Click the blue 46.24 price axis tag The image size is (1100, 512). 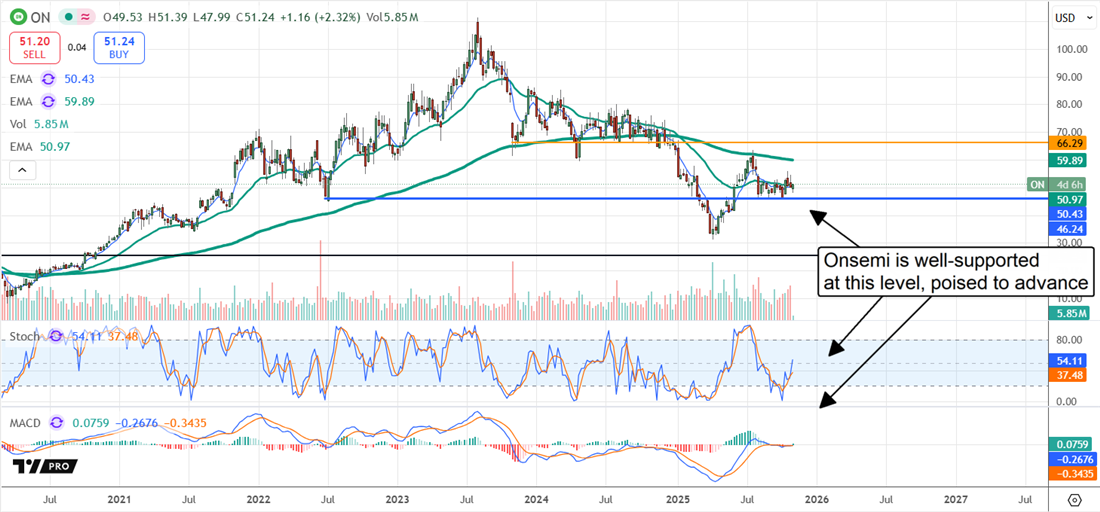(x=1067, y=229)
